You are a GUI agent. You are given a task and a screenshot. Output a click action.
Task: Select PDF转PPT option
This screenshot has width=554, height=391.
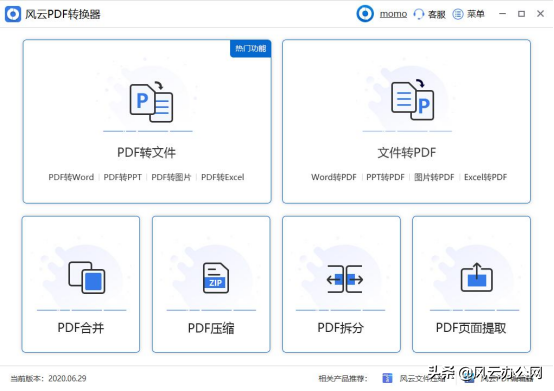click(x=123, y=177)
